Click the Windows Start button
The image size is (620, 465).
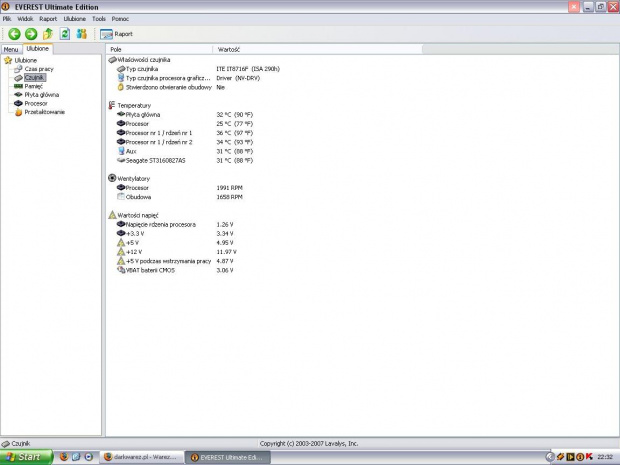[22, 457]
